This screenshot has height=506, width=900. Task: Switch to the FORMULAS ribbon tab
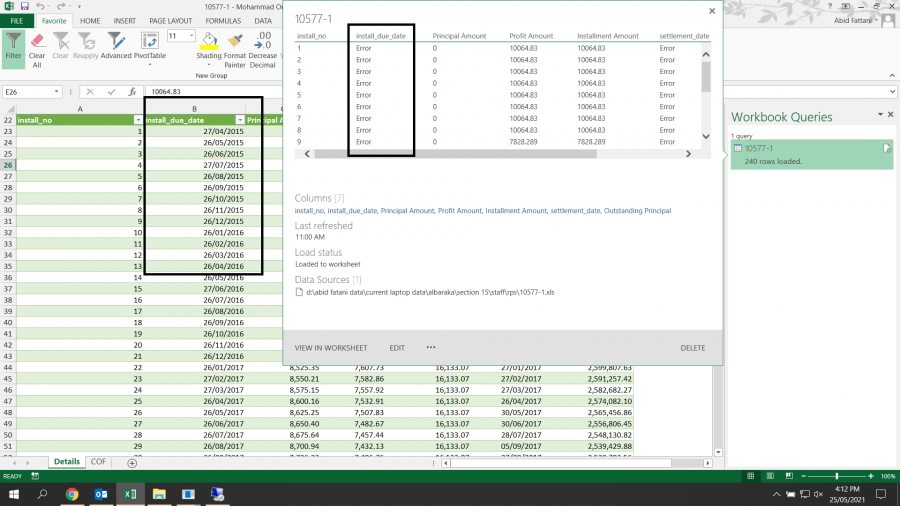[x=223, y=21]
